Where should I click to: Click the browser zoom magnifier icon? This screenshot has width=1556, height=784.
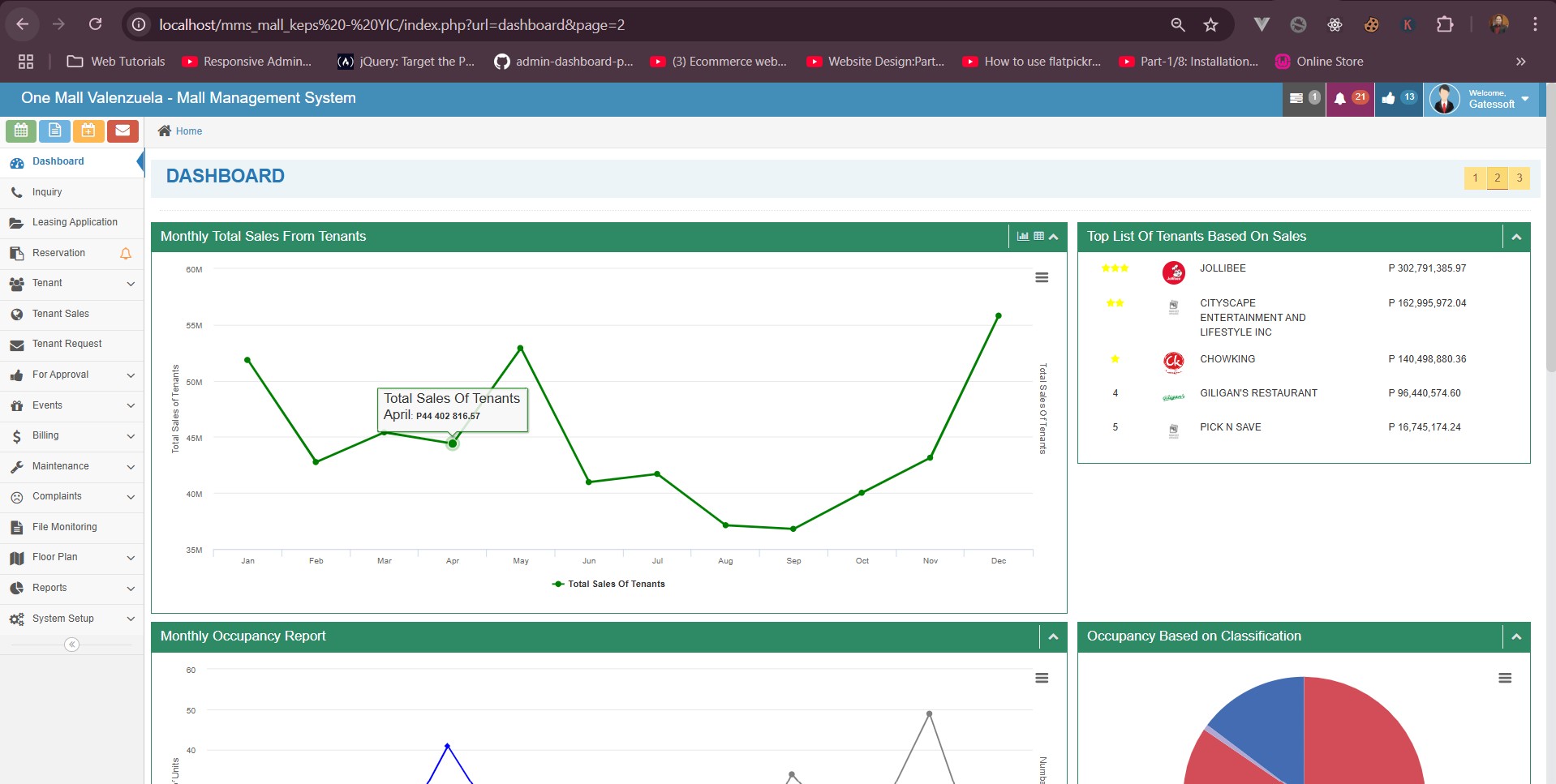(x=1178, y=25)
